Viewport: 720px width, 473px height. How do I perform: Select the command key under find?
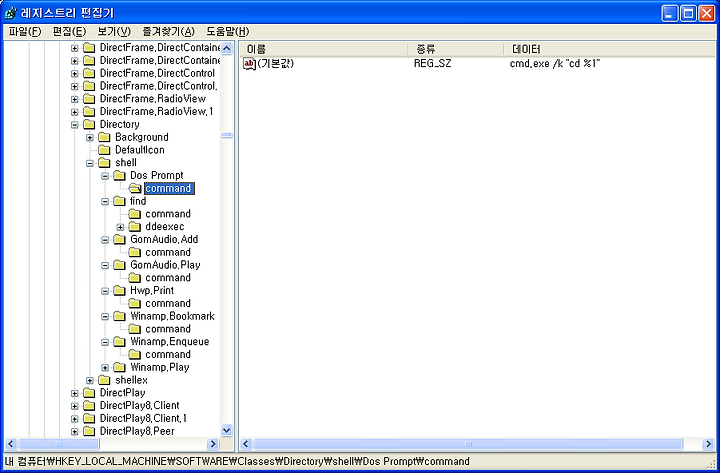tap(168, 214)
